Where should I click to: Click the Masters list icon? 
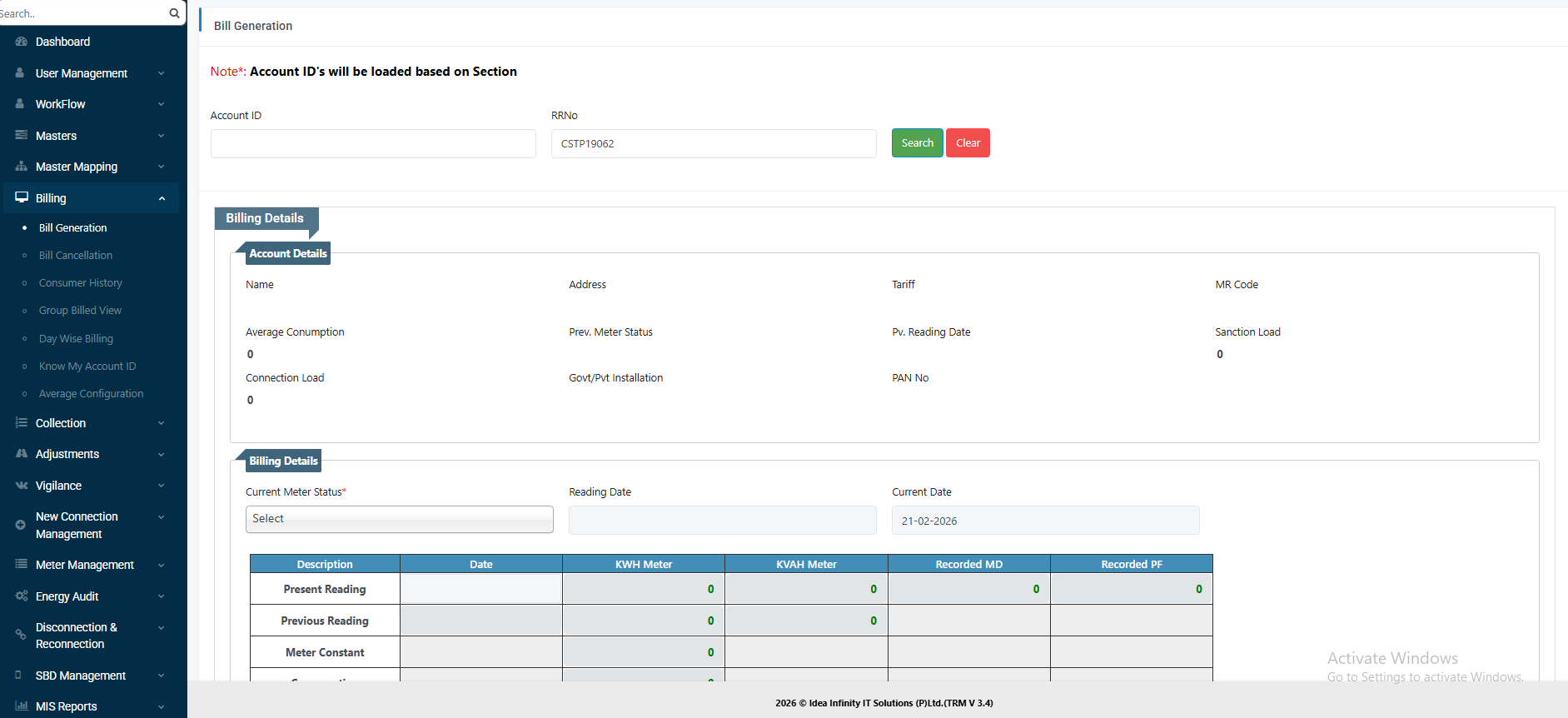[22, 135]
